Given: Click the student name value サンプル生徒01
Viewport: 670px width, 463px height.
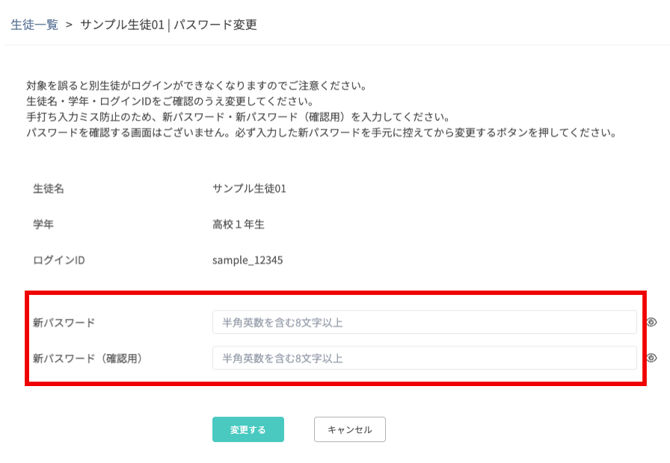Looking at the screenshot, I should tap(249, 188).
